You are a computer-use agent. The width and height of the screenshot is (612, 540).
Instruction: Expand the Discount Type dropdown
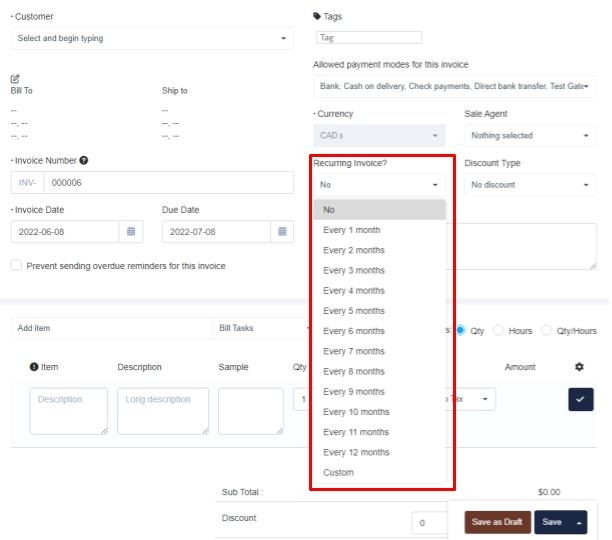click(x=530, y=185)
